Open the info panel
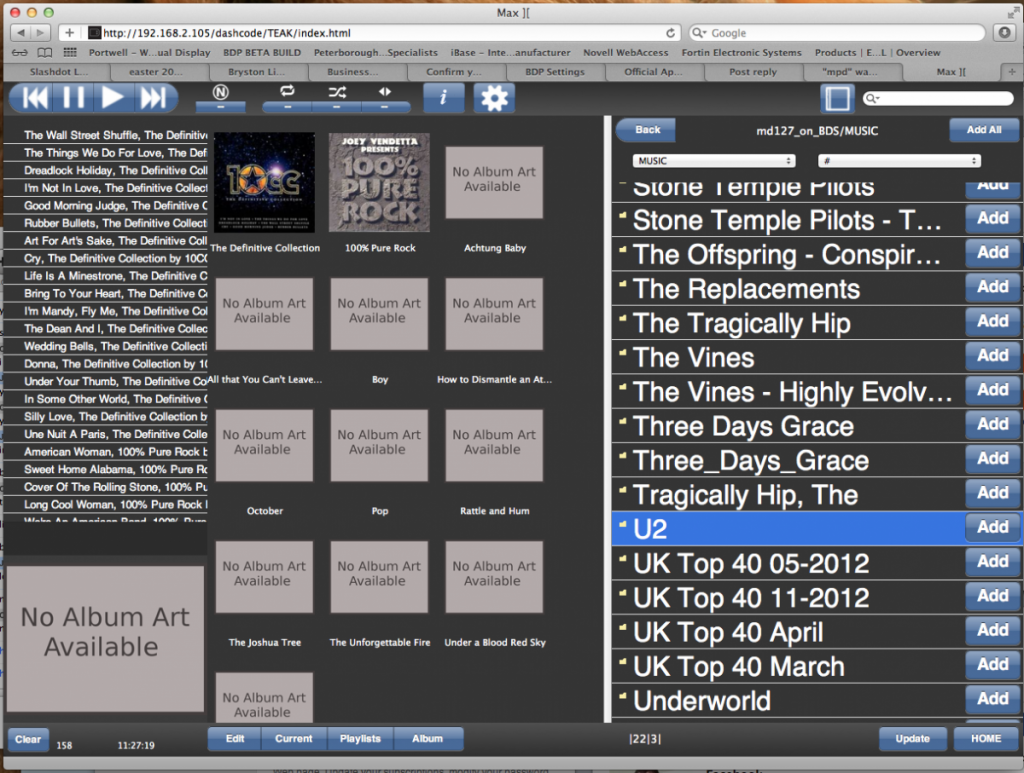The height and width of the screenshot is (773, 1024). point(443,97)
